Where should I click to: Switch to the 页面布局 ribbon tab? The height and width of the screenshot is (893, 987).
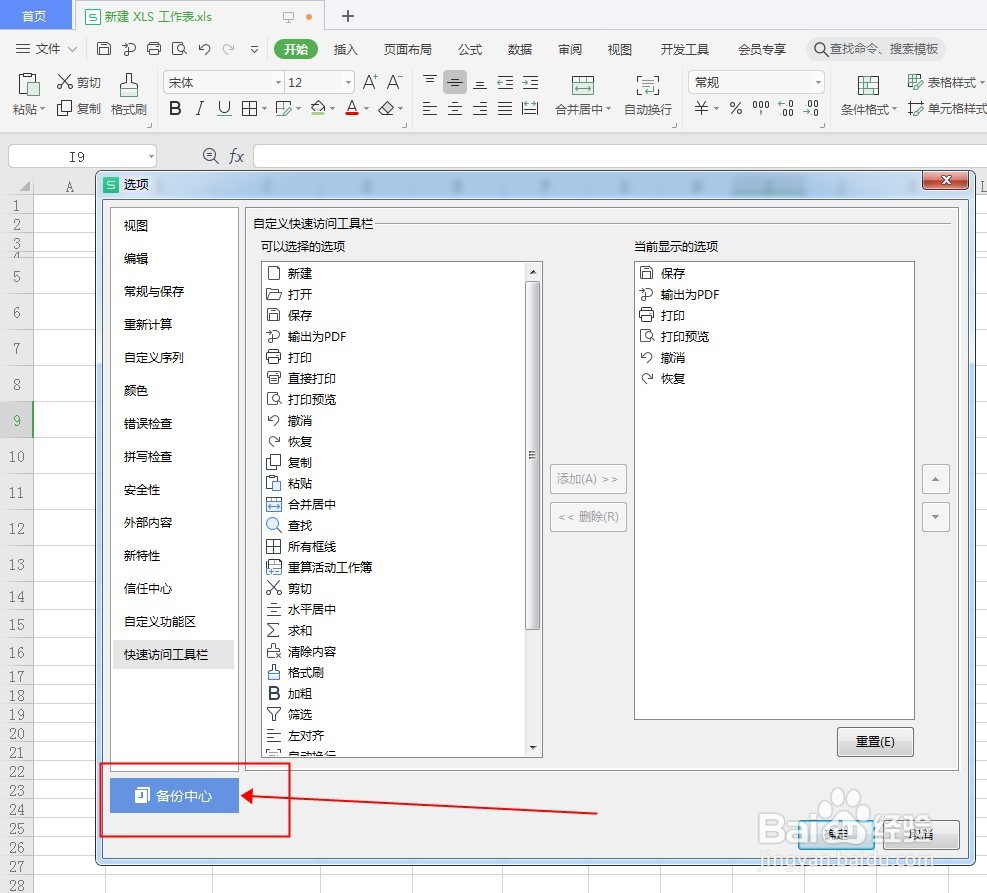click(x=407, y=49)
